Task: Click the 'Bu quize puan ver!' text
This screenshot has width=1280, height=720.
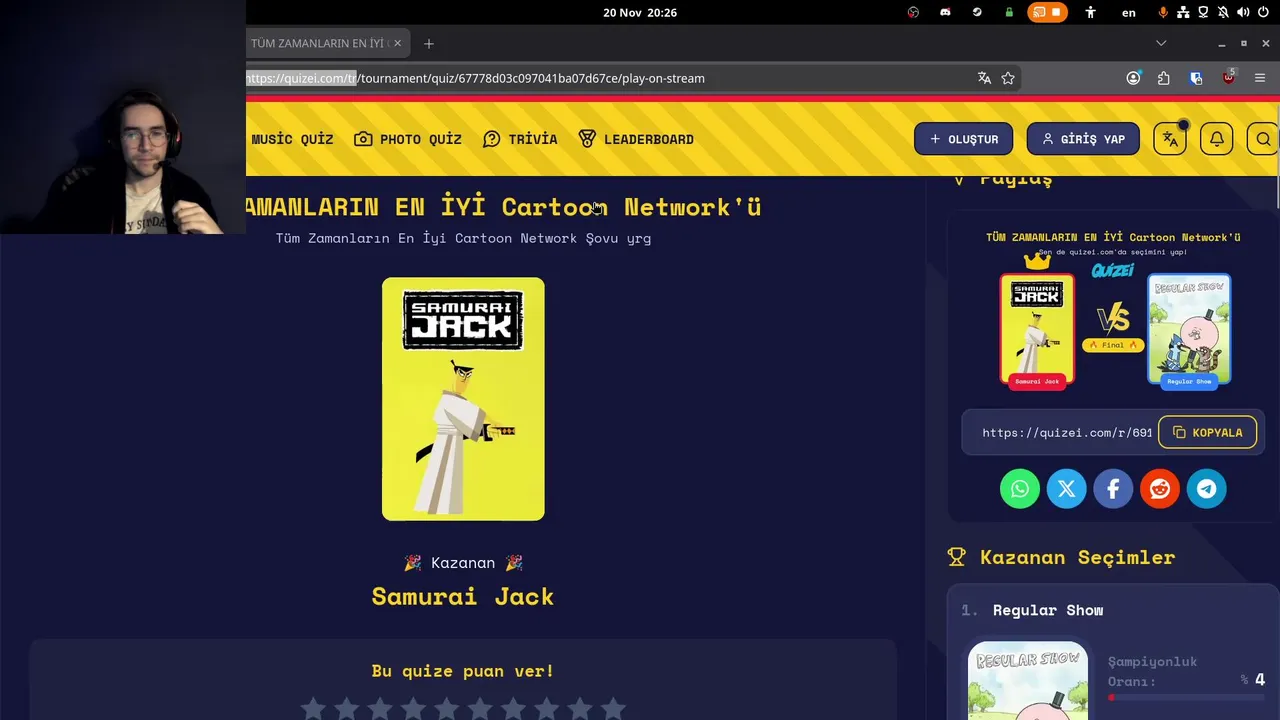Action: point(463,671)
